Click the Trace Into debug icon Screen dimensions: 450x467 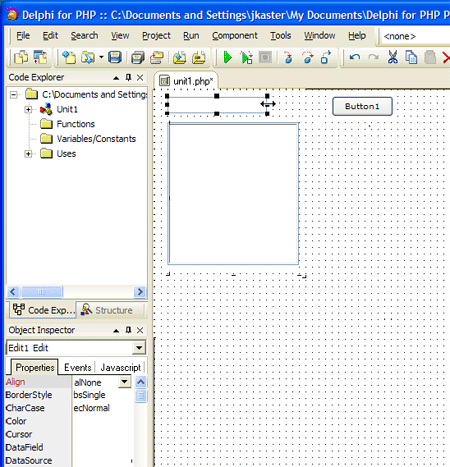pos(288,58)
